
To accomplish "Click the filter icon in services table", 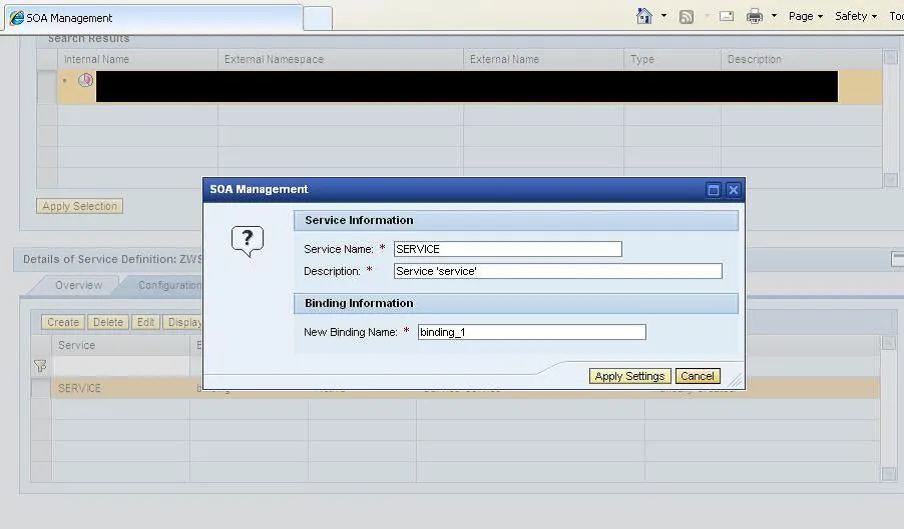I will point(40,366).
